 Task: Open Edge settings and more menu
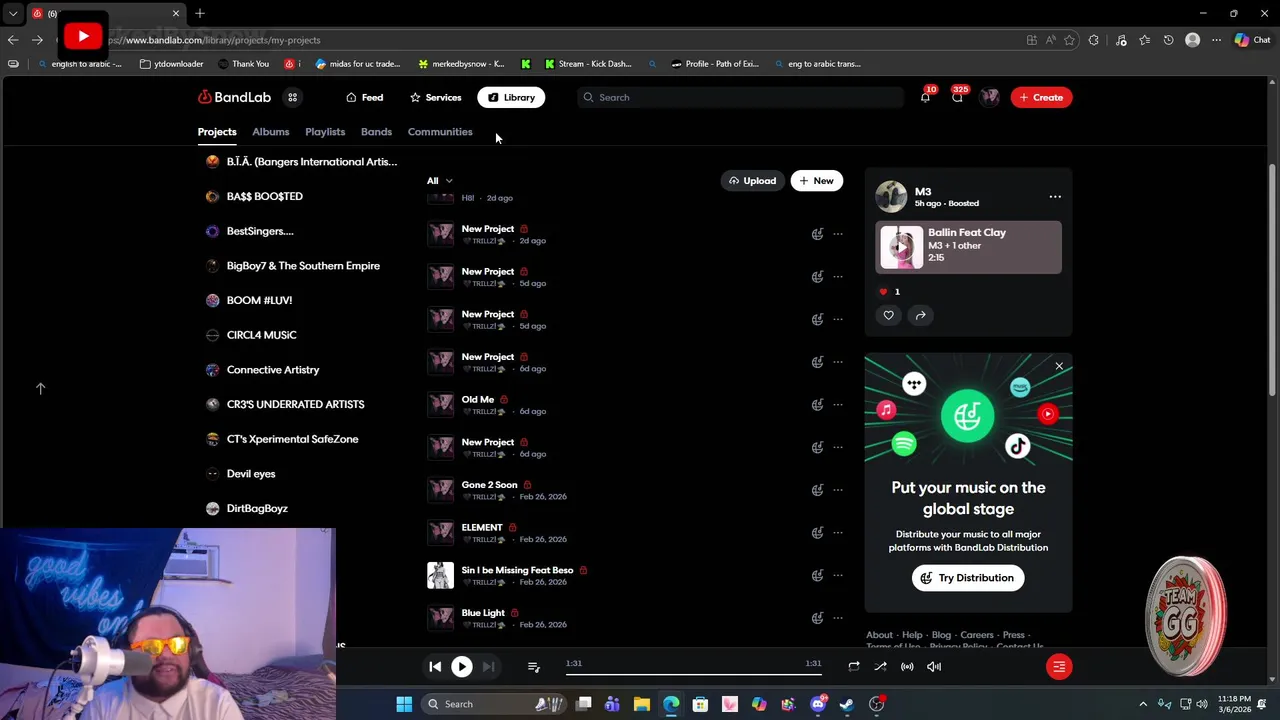(x=1216, y=40)
